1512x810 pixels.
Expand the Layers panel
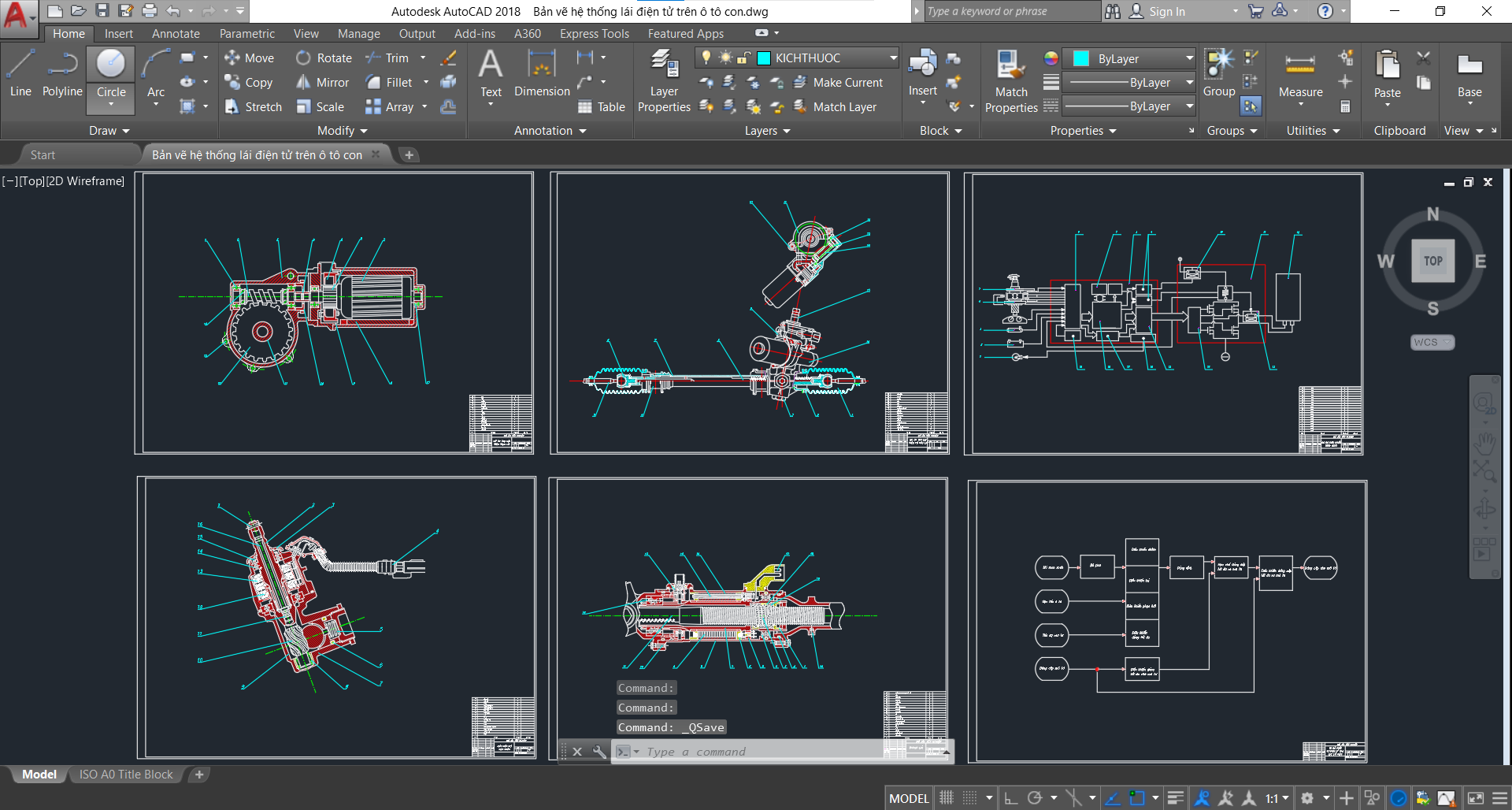coord(767,130)
